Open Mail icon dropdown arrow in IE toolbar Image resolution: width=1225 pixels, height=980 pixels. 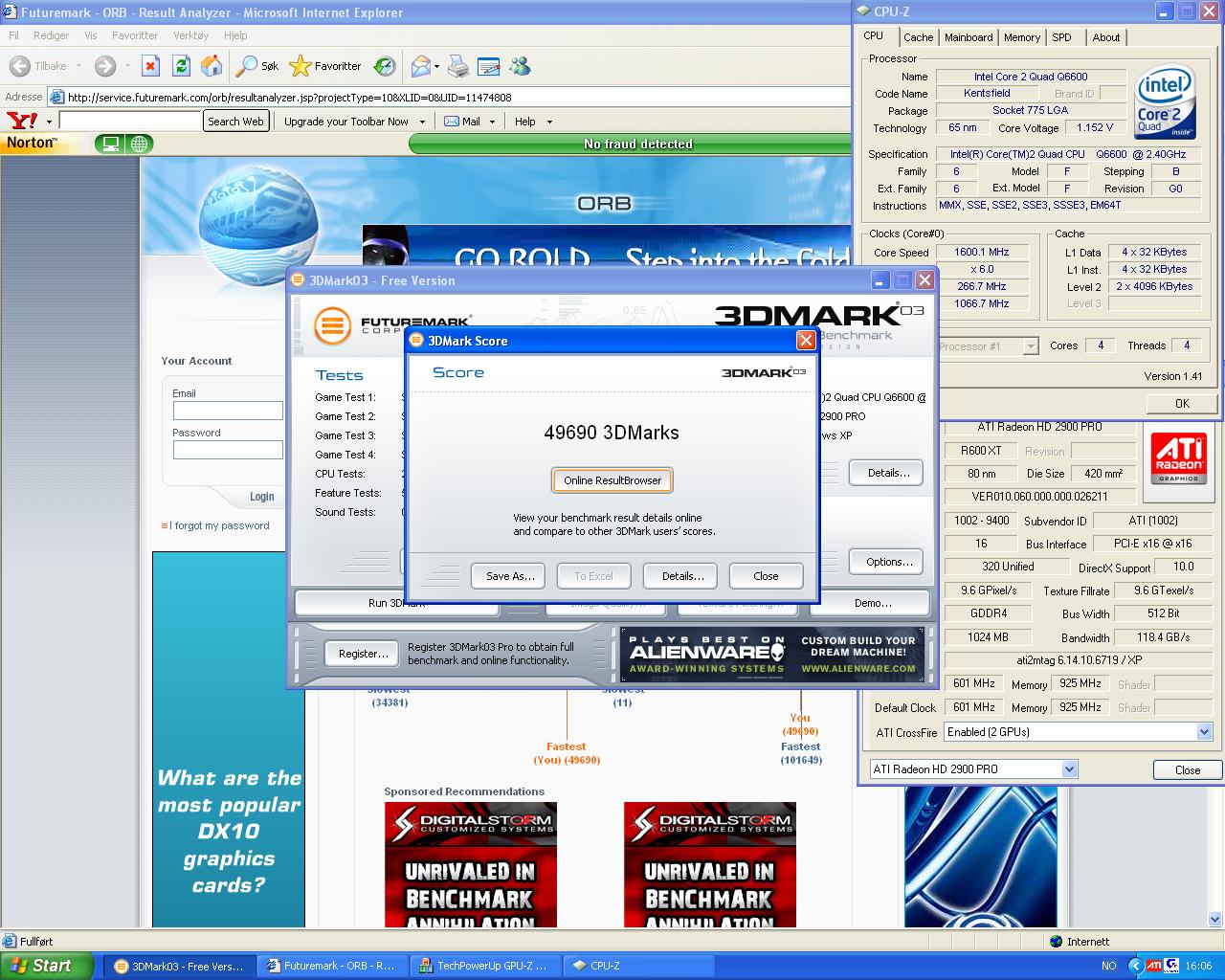pos(436,67)
